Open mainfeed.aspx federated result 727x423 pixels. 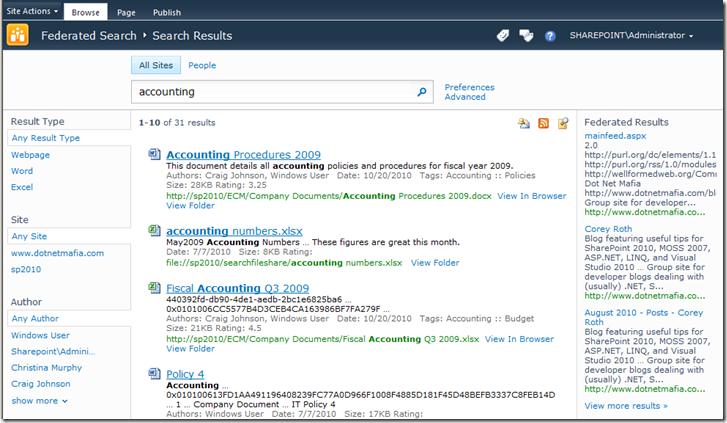(x=615, y=136)
